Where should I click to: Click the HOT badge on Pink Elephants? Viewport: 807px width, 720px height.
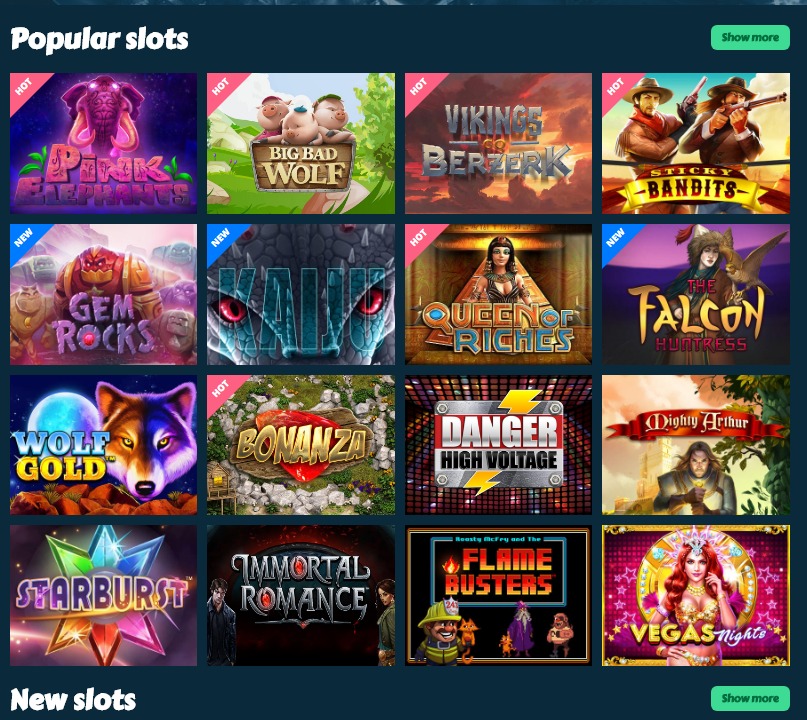click(x=24, y=86)
